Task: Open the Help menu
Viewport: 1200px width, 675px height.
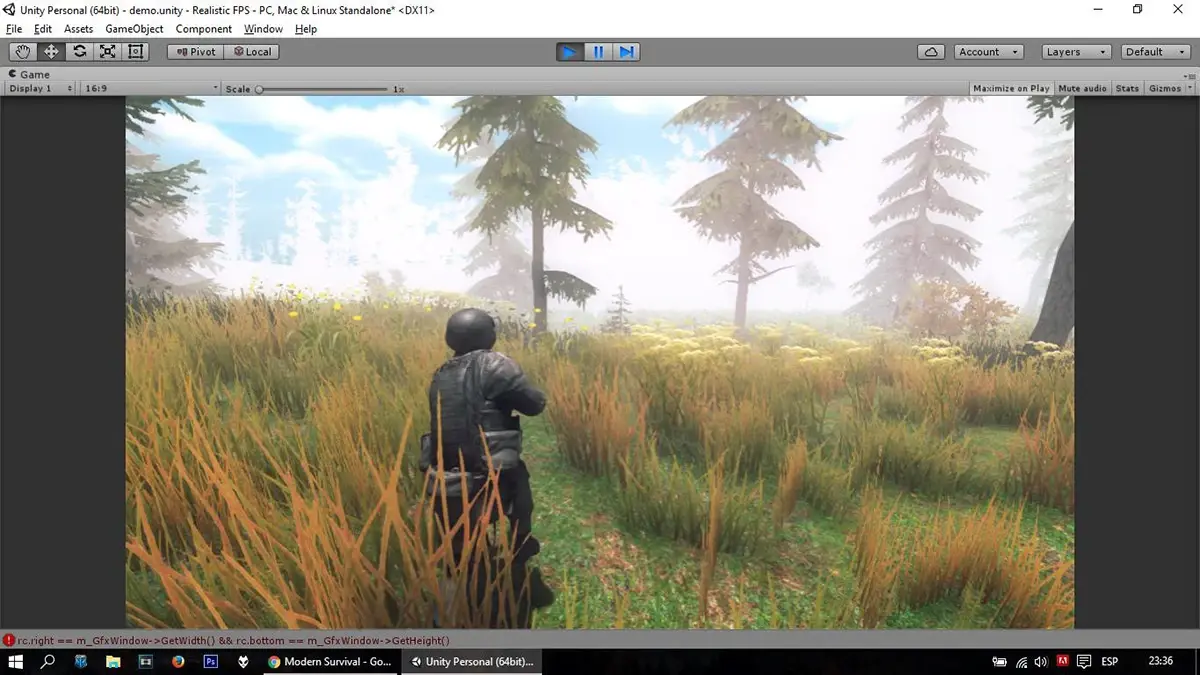Action: 306,29
